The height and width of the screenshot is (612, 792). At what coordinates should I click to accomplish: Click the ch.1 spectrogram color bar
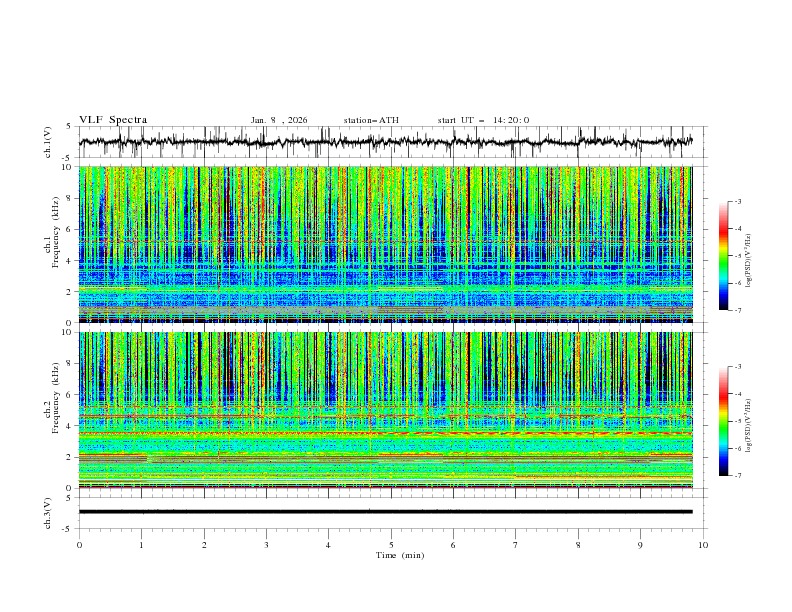(723, 256)
